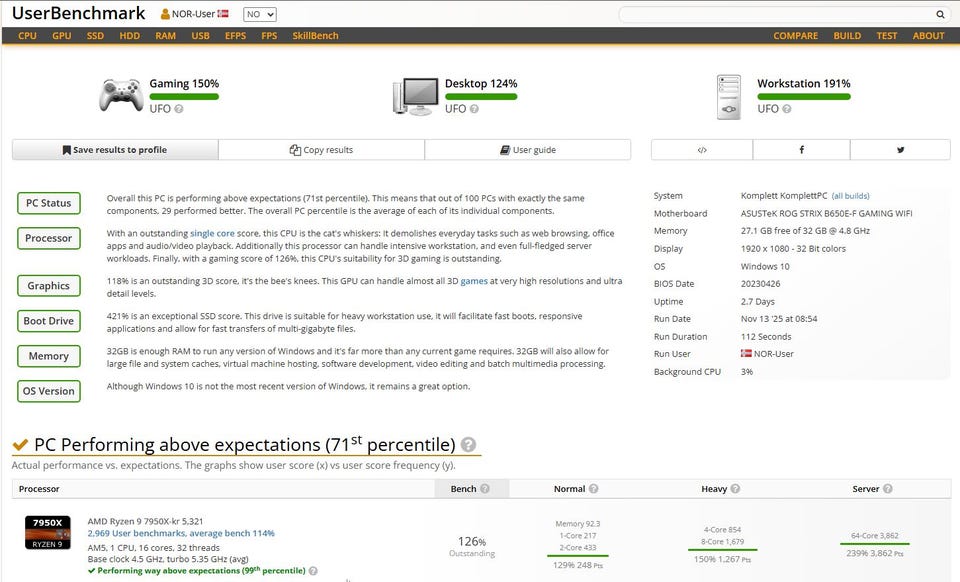
Task: Click help icon beside Heavy column
Action: pos(735,488)
